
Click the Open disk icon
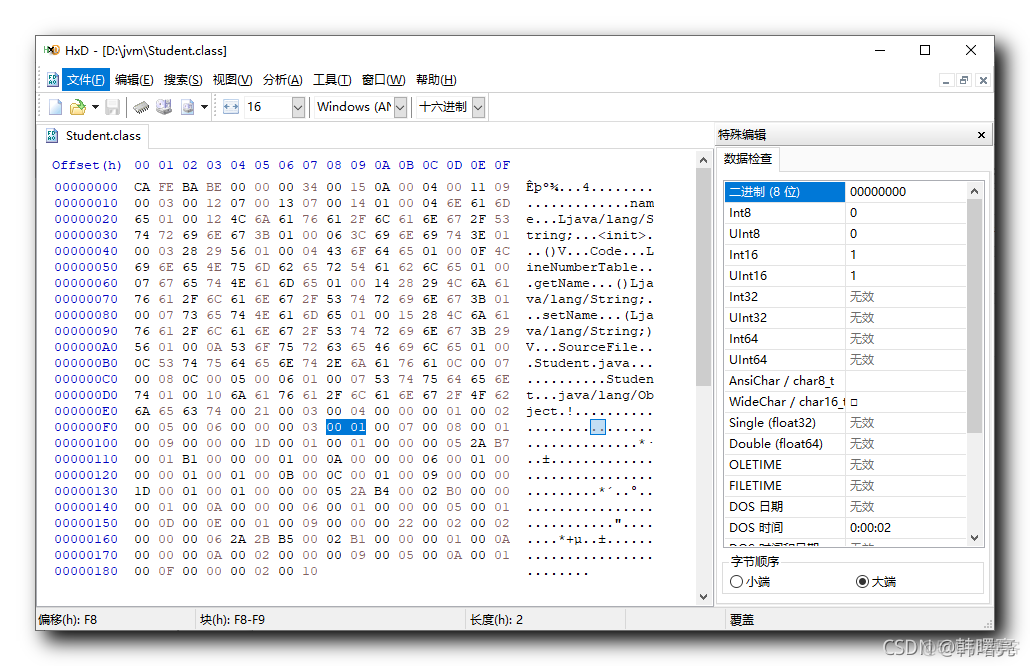164,107
